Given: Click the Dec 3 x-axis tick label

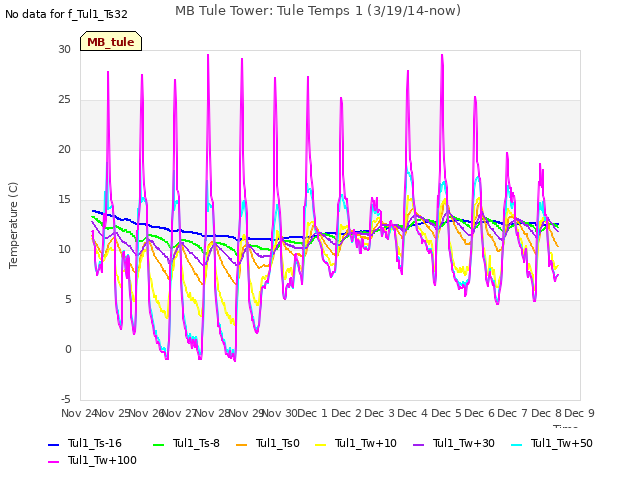Looking at the screenshot, I should (379, 413).
